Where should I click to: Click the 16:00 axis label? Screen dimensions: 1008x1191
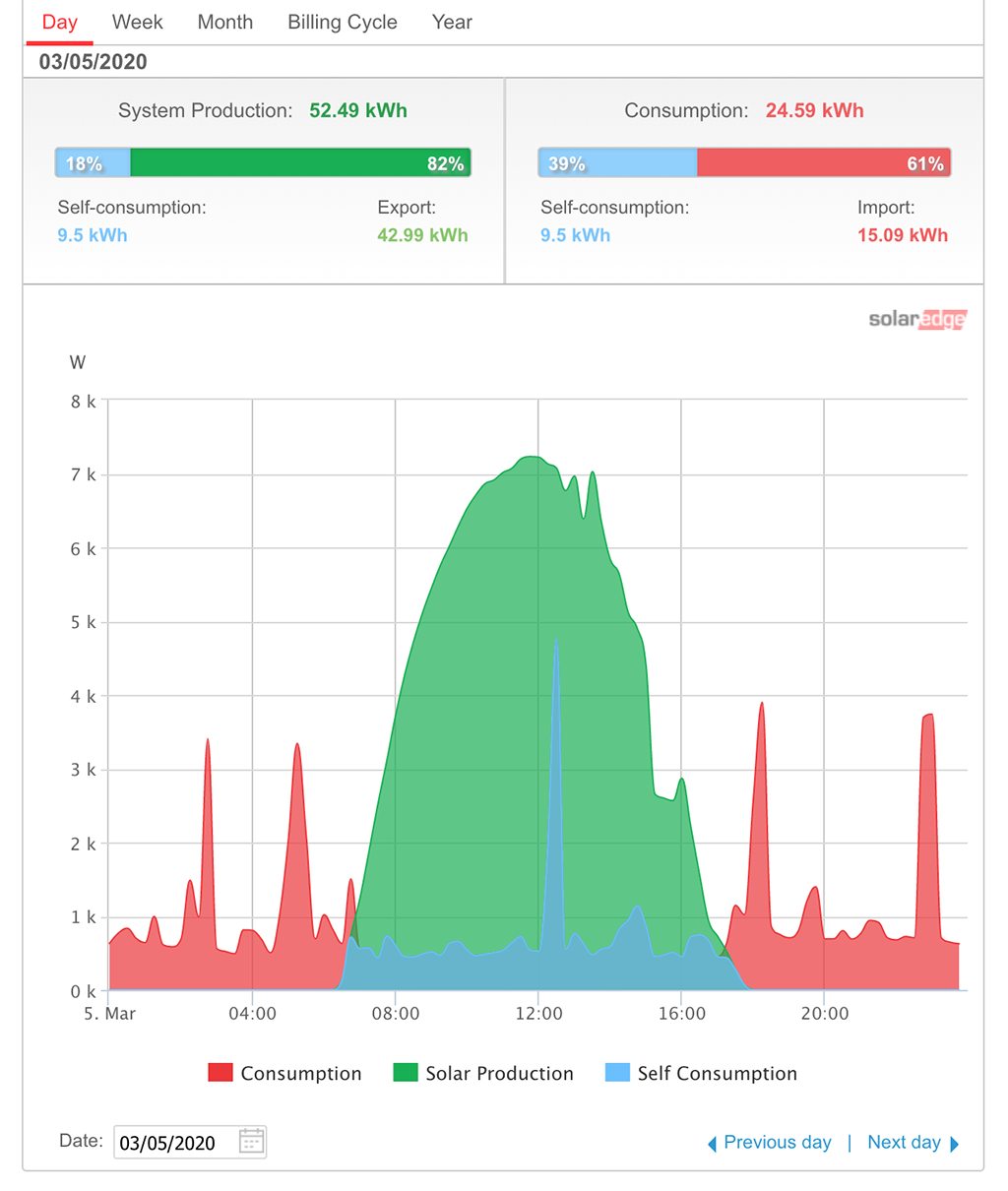tap(682, 1014)
